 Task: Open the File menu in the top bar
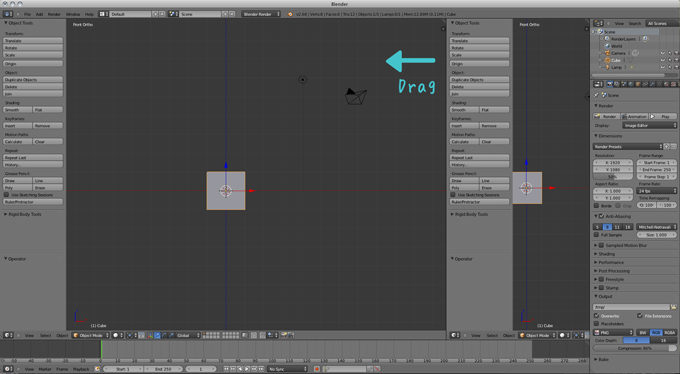(27, 14)
